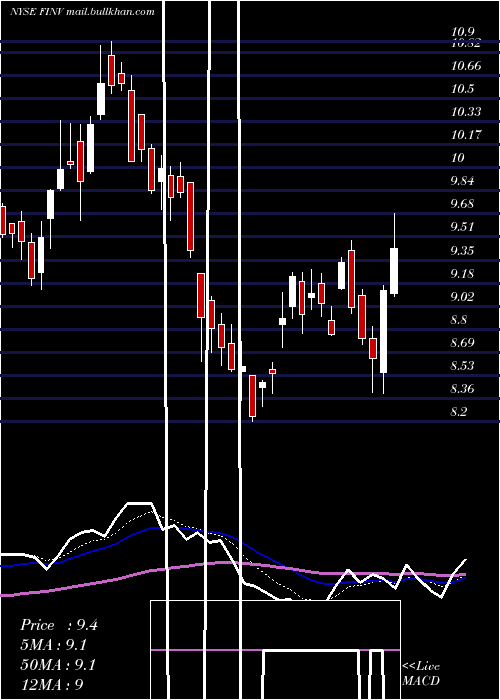Click the 8.69 price axis label
The height and width of the screenshot is (700, 500).
pyautogui.click(x=462, y=343)
